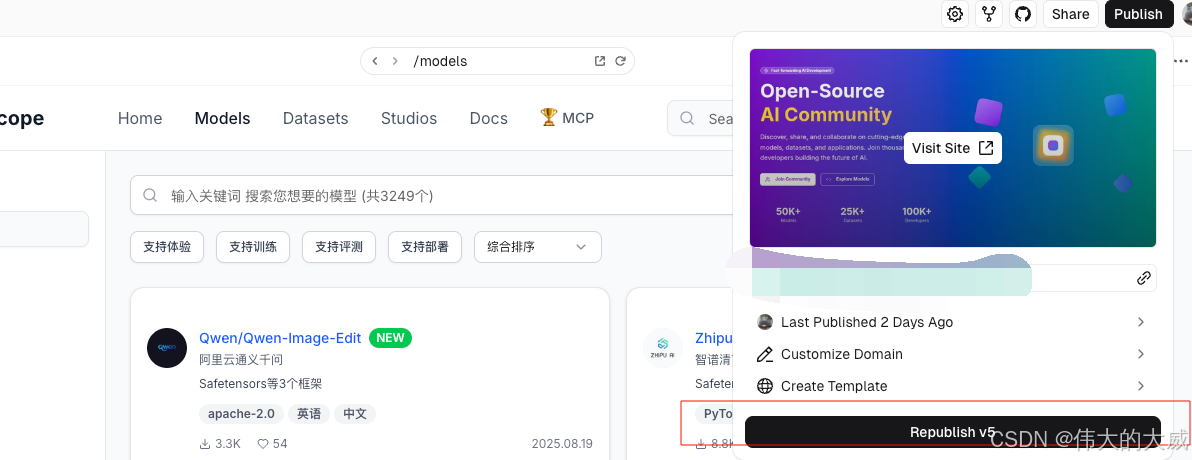Toggle the 支持评测 filter
This screenshot has width=1192, height=460.
pyautogui.click(x=339, y=247)
